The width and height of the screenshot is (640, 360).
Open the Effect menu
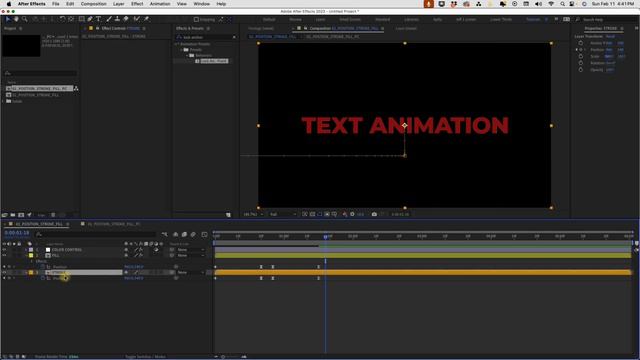coord(137,4)
